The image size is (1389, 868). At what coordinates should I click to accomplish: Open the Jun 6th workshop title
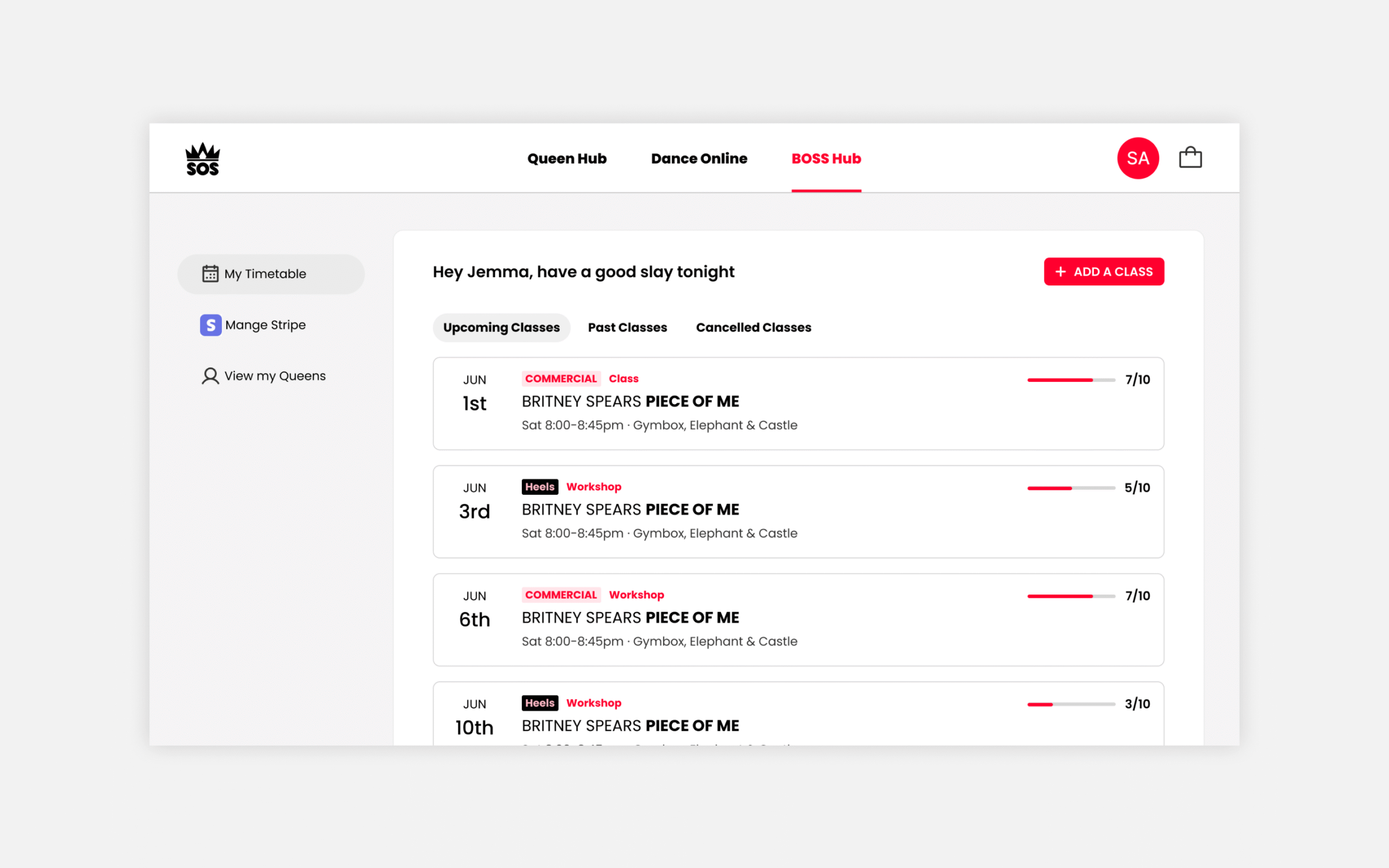click(x=630, y=618)
